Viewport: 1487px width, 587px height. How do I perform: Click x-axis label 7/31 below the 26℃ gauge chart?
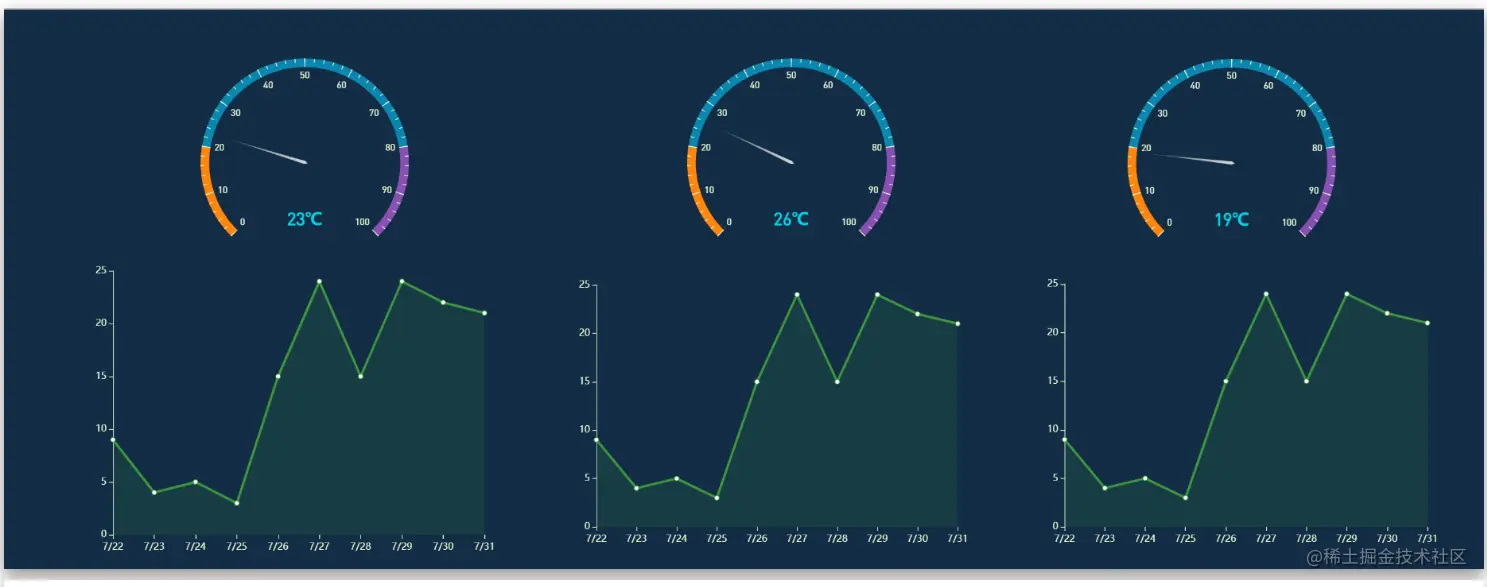[957, 538]
